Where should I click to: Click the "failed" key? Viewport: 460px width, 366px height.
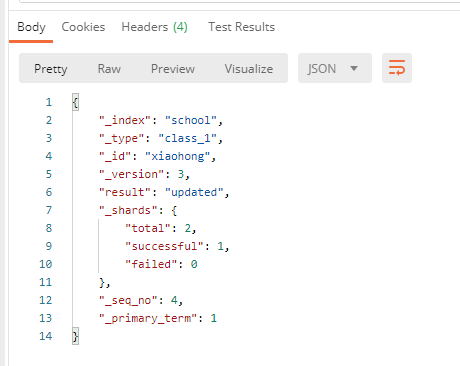click(x=151, y=264)
